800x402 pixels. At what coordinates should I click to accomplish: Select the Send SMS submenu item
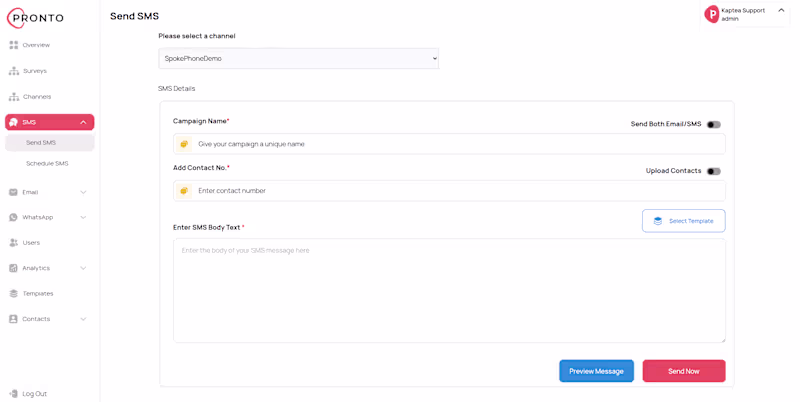click(x=41, y=143)
